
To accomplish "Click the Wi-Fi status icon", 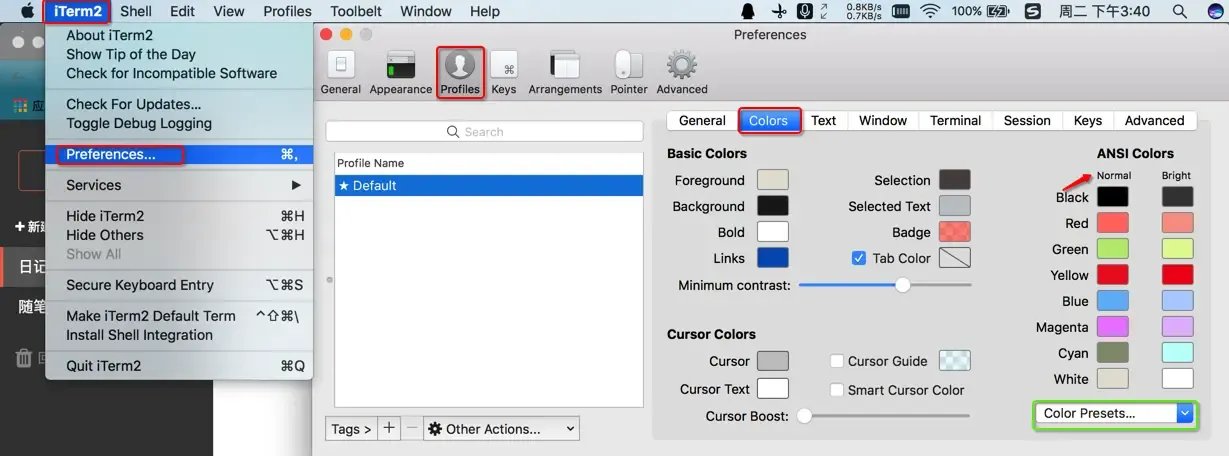I will point(931,11).
